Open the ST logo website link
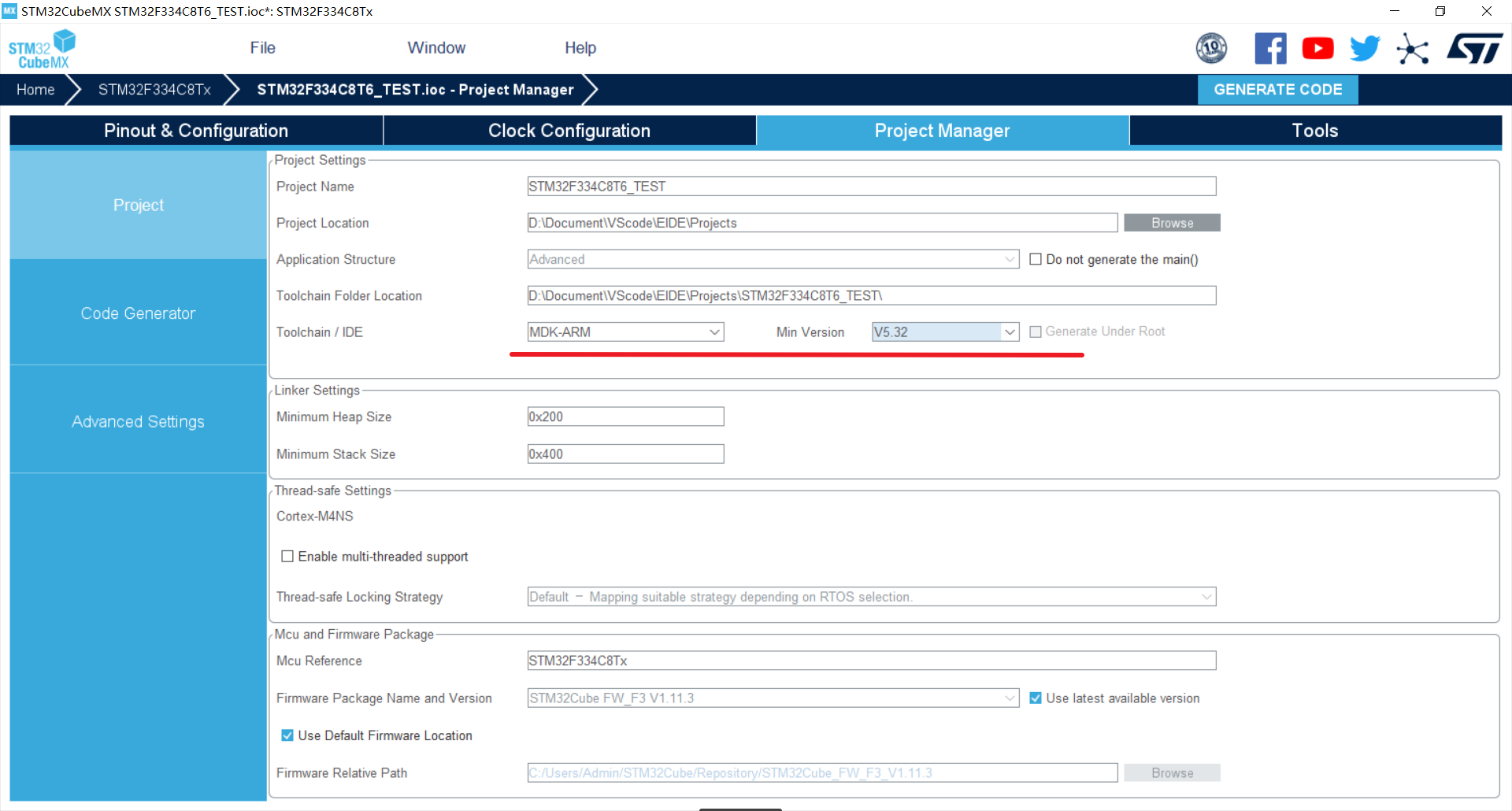Viewport: 1512px width, 811px height. coord(1474,48)
